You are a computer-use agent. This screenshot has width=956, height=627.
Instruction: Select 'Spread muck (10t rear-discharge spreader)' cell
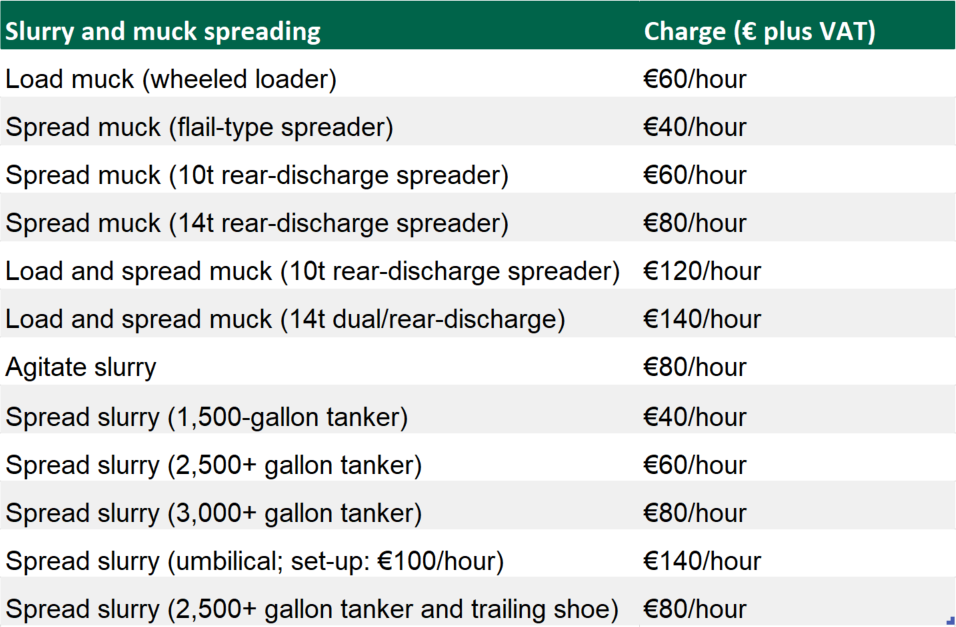point(257,176)
